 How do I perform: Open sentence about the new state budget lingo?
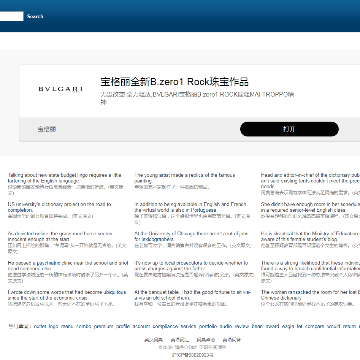pos(65,178)
